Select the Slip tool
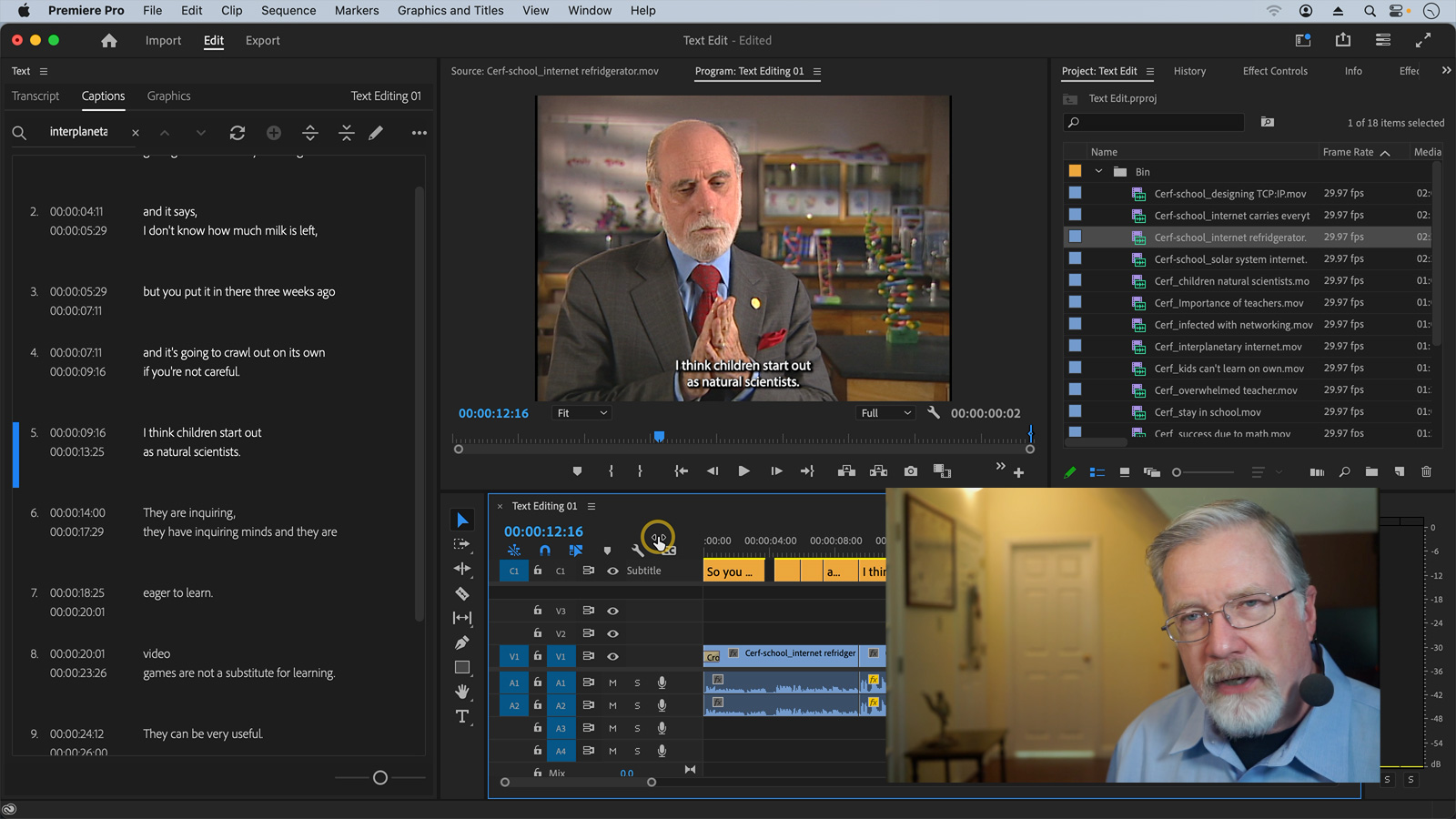Screen dimensions: 1456x819 [462, 618]
